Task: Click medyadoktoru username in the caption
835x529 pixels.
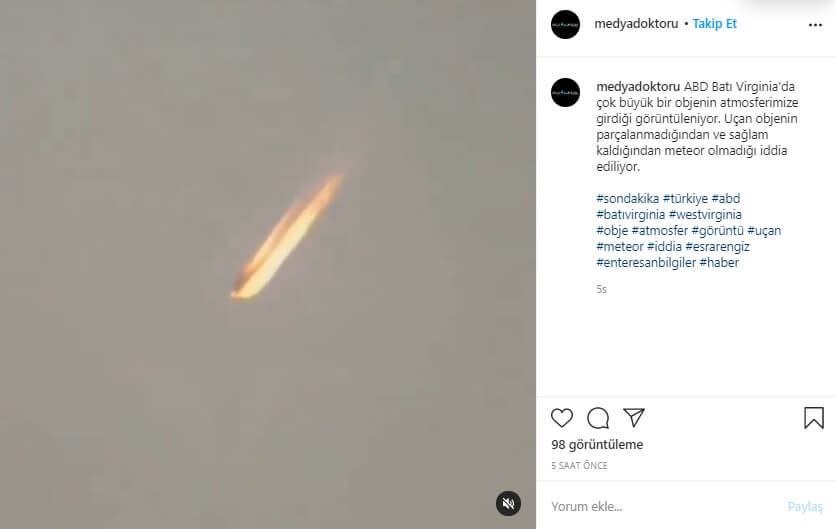Action: 637,87
